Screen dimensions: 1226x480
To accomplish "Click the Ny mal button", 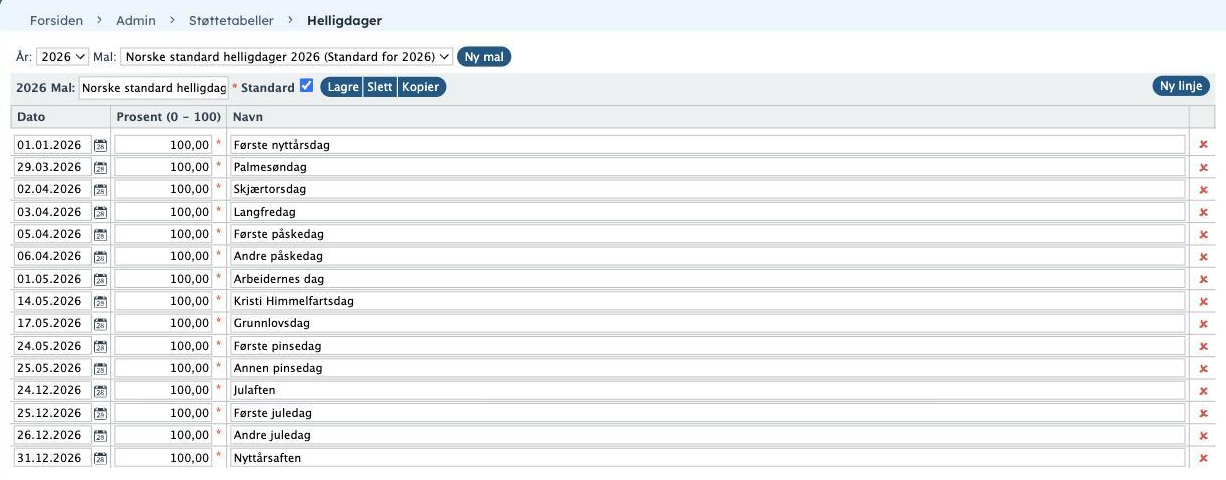I will coord(484,57).
